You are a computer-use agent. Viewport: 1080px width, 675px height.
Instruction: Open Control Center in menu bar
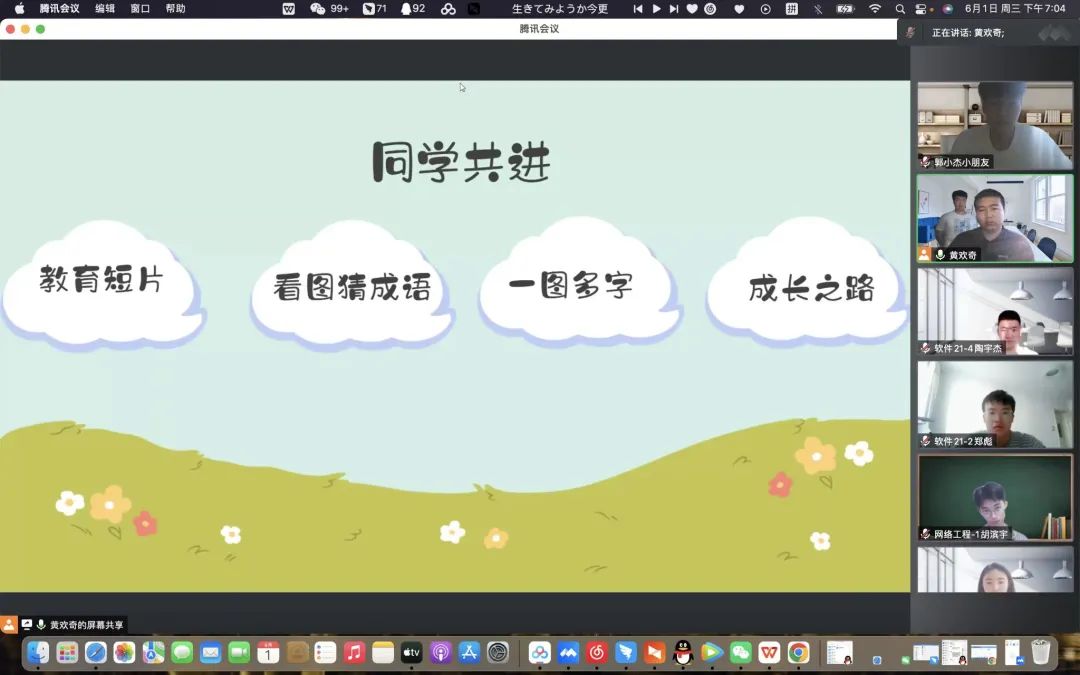point(921,8)
